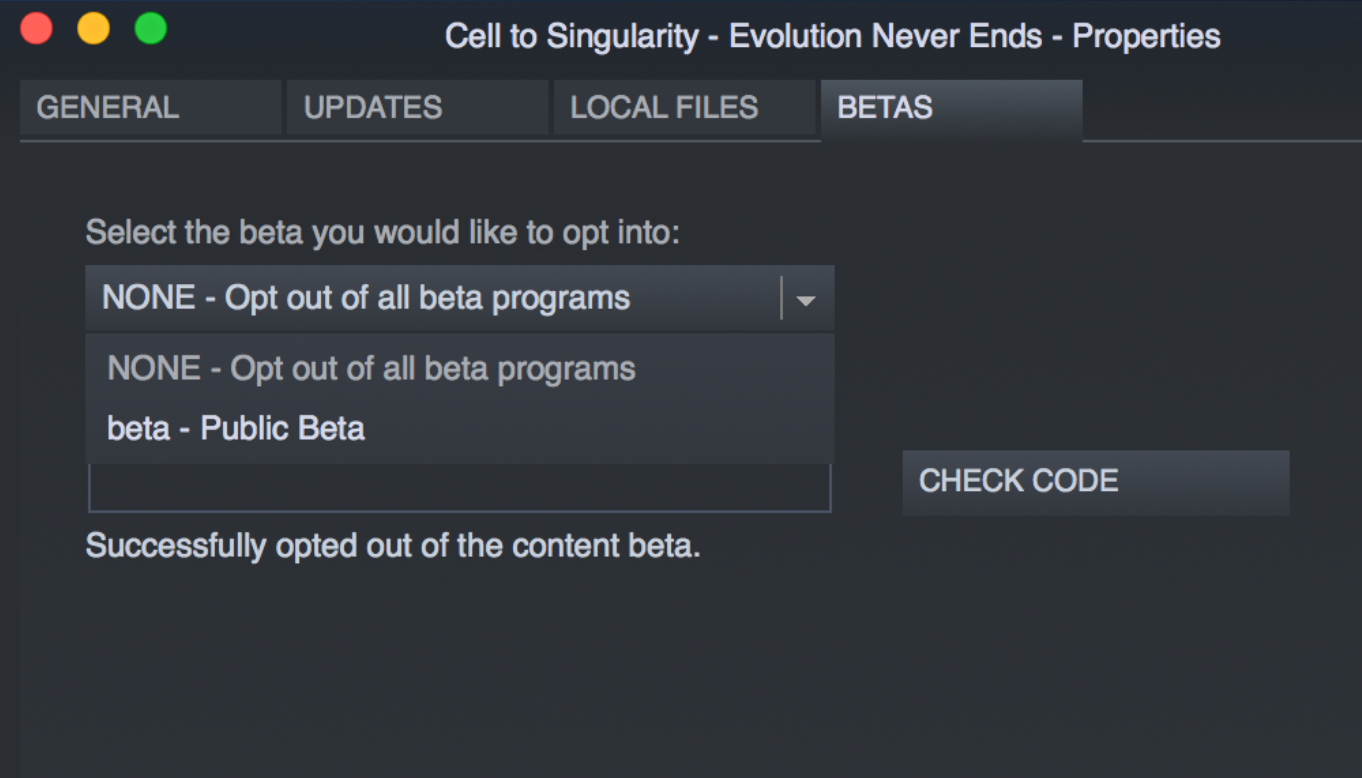Screen dimensions: 1362x778
Task: Maximize the window using the green button
Action: [x=150, y=28]
